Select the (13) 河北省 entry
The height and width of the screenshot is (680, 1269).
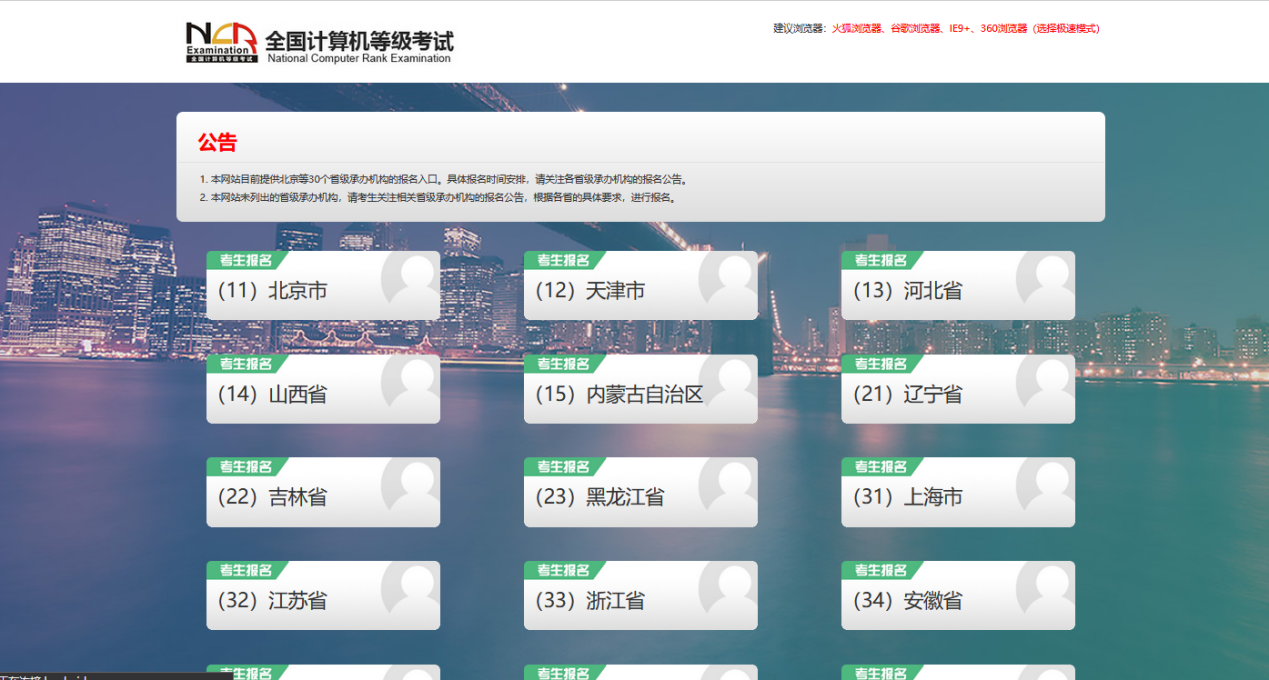tap(907, 291)
